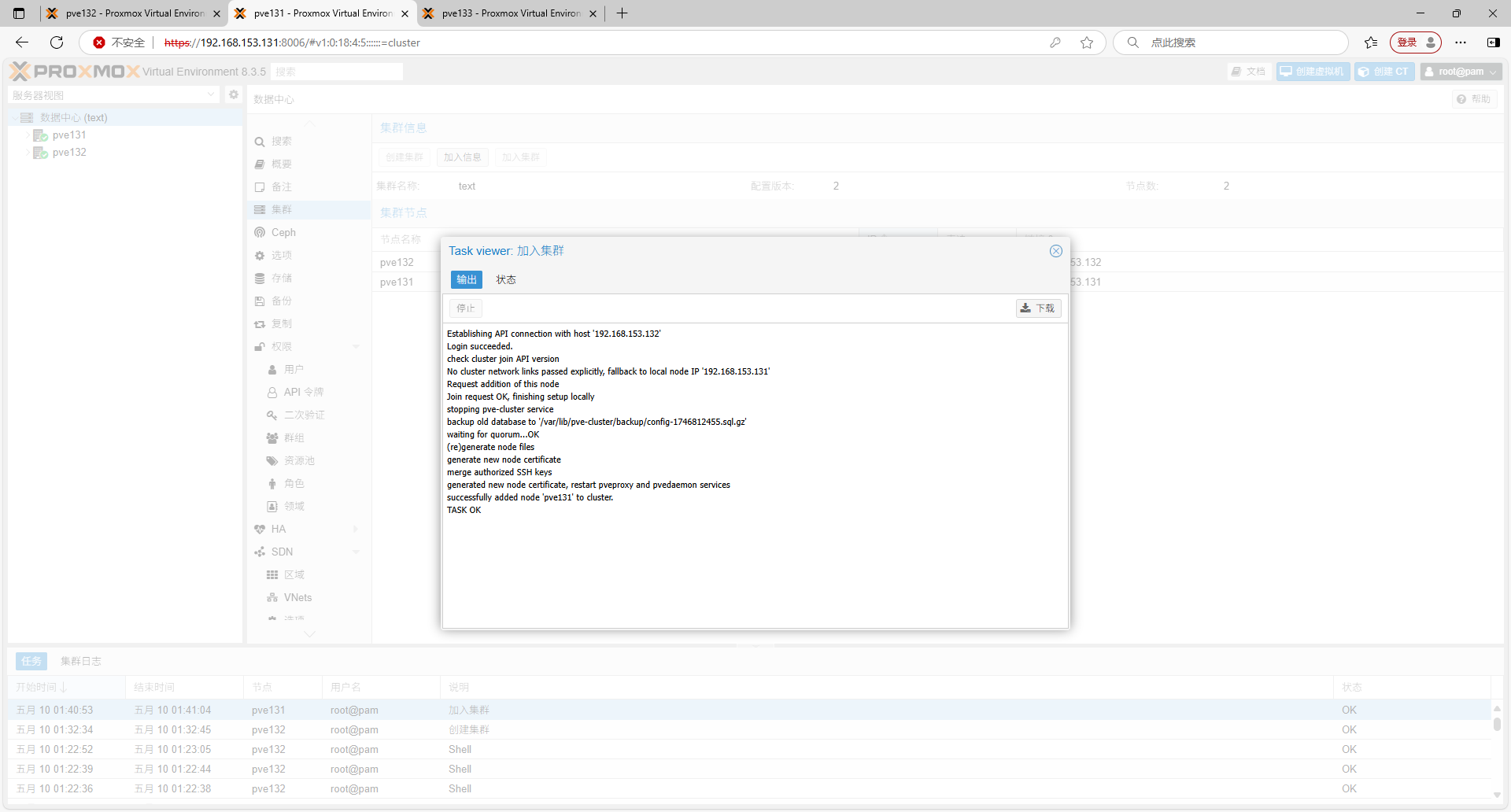Screen dimensions: 1511x812
Task: Open the Ceph menu item
Action: click(x=308, y=233)
